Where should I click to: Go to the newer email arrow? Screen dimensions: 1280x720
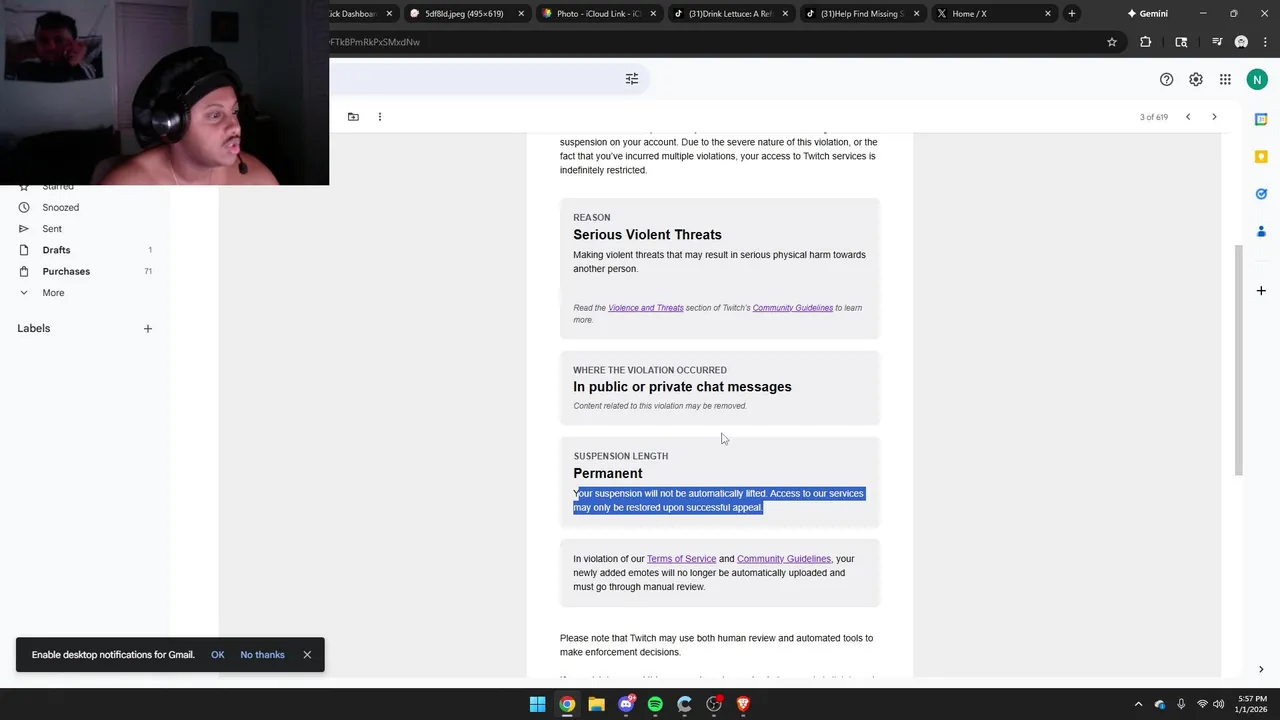tap(1188, 117)
